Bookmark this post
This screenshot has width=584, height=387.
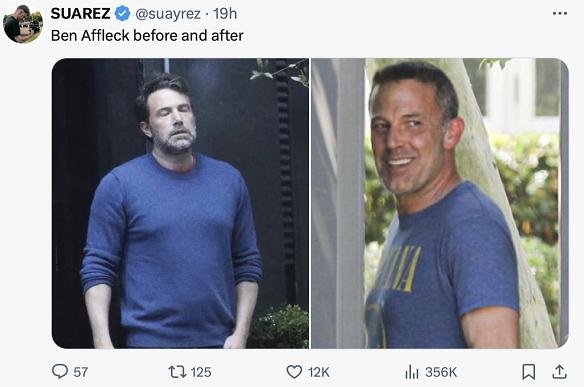coord(529,372)
